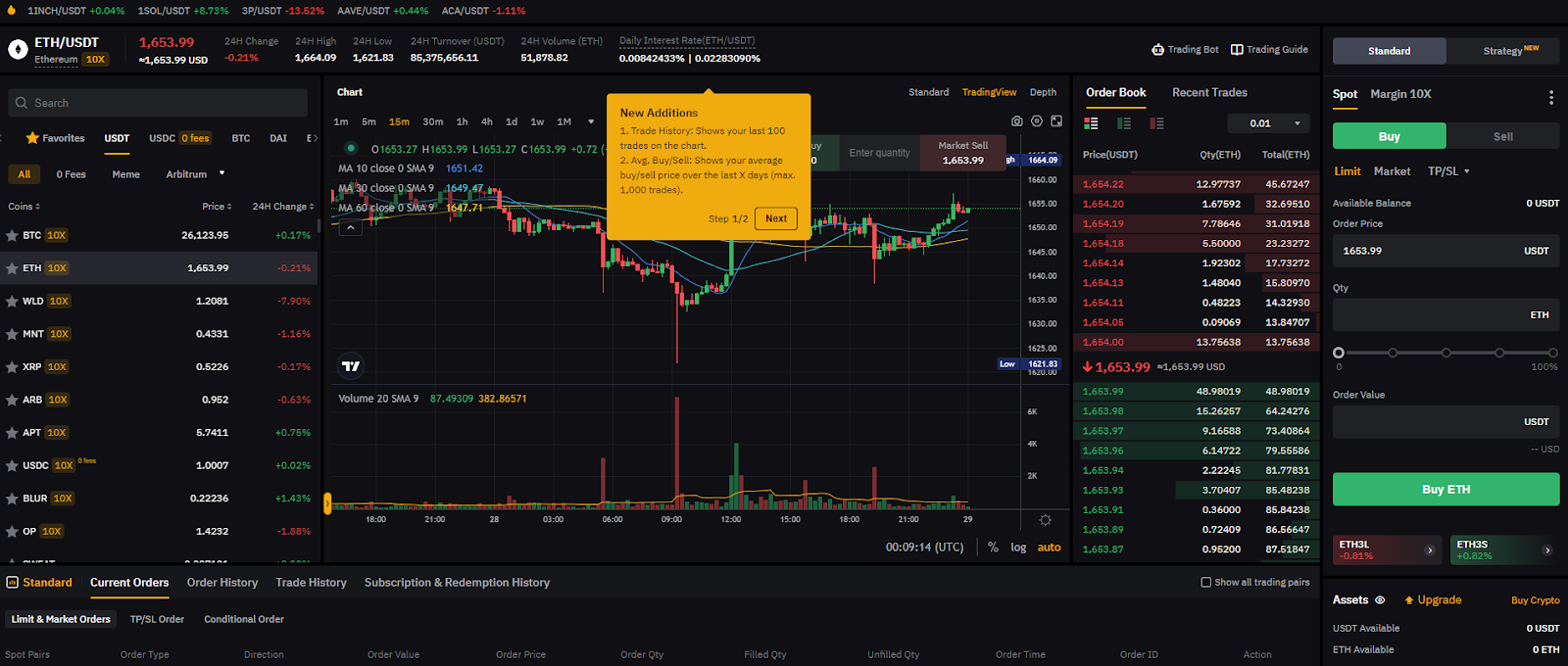Favorite ARB with its star icon
Viewport: 1568px width, 666px height.
12,400
